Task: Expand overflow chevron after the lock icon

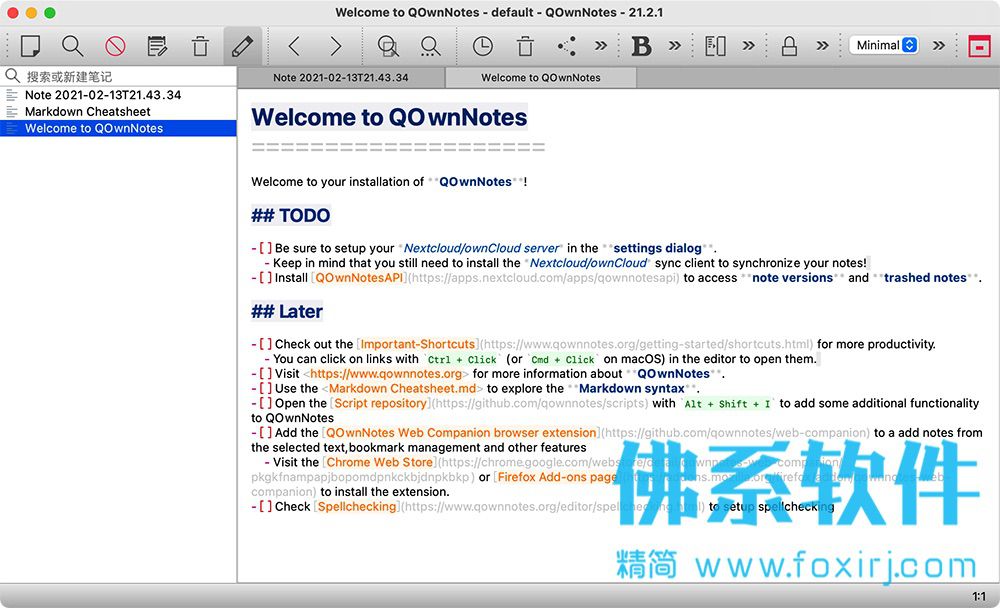Action: pyautogui.click(x=823, y=46)
